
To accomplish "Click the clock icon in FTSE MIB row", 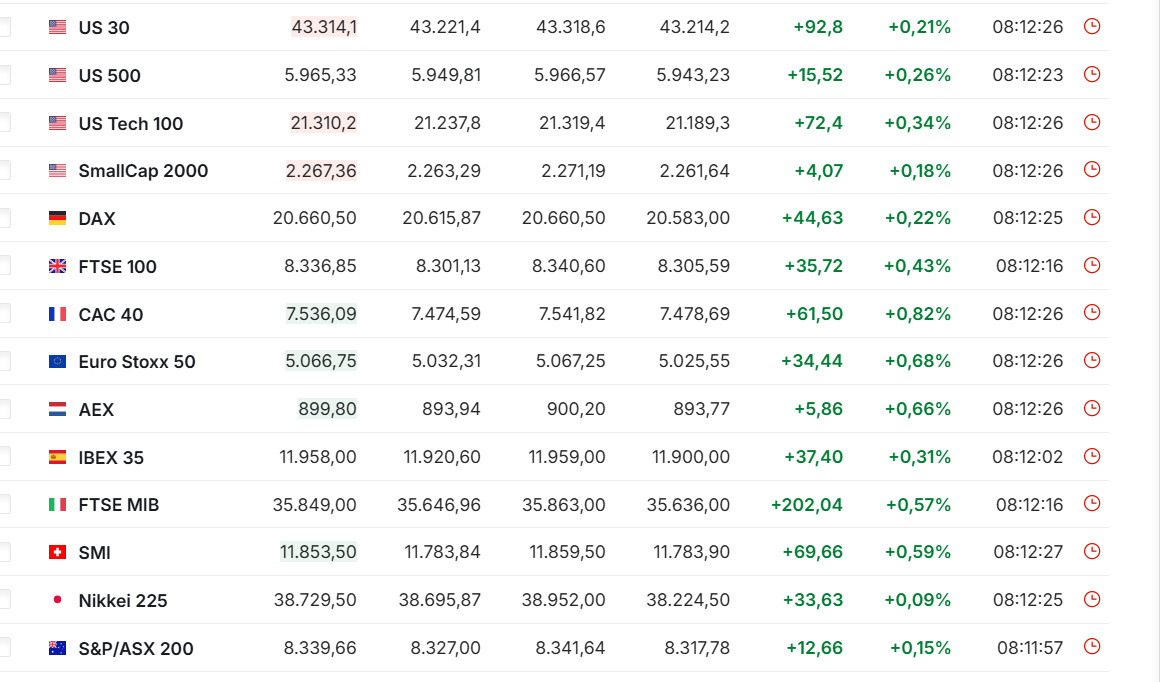I will pos(1092,504).
